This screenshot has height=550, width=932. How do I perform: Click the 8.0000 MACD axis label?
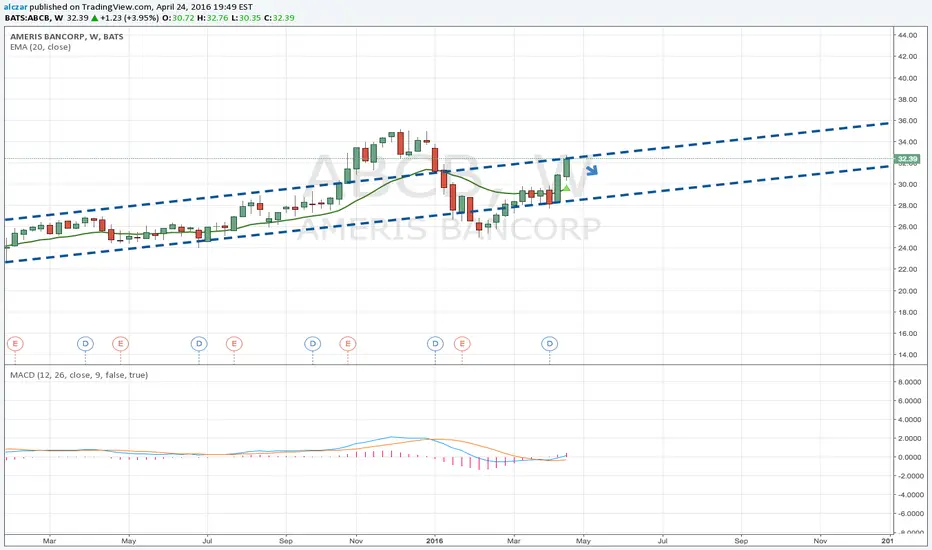(909, 382)
